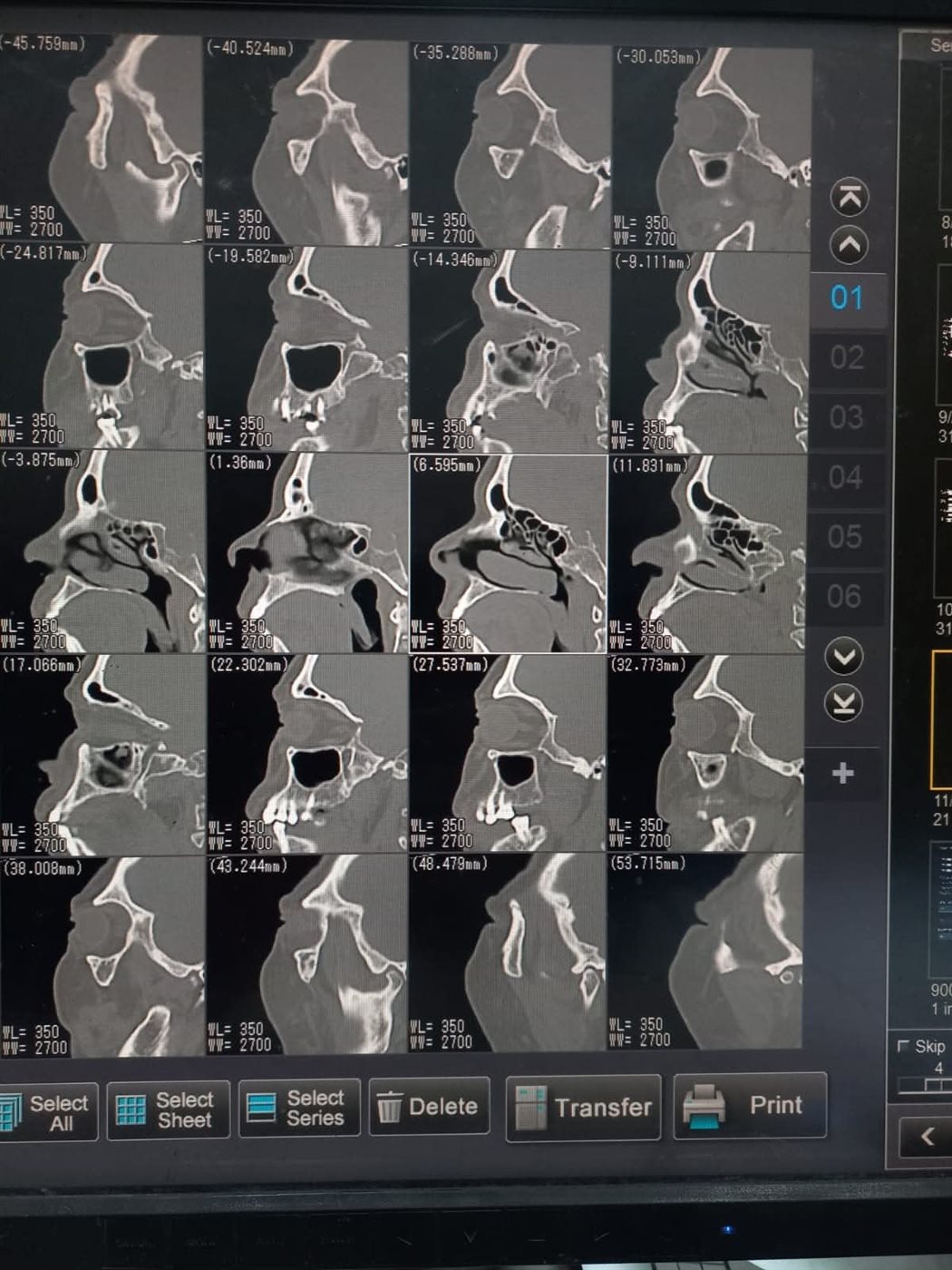
Task: Select the CT slice at -9.111mm
Action: (709, 351)
